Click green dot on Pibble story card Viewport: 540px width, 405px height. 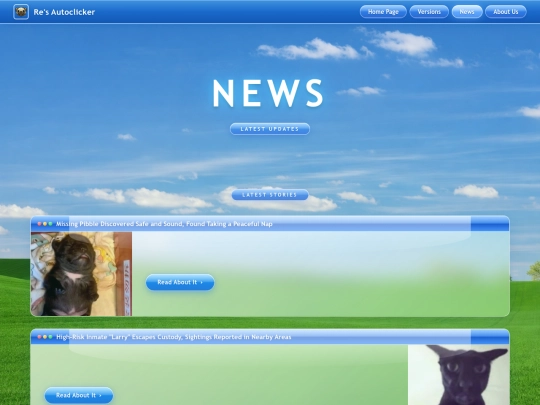[x=50, y=224]
